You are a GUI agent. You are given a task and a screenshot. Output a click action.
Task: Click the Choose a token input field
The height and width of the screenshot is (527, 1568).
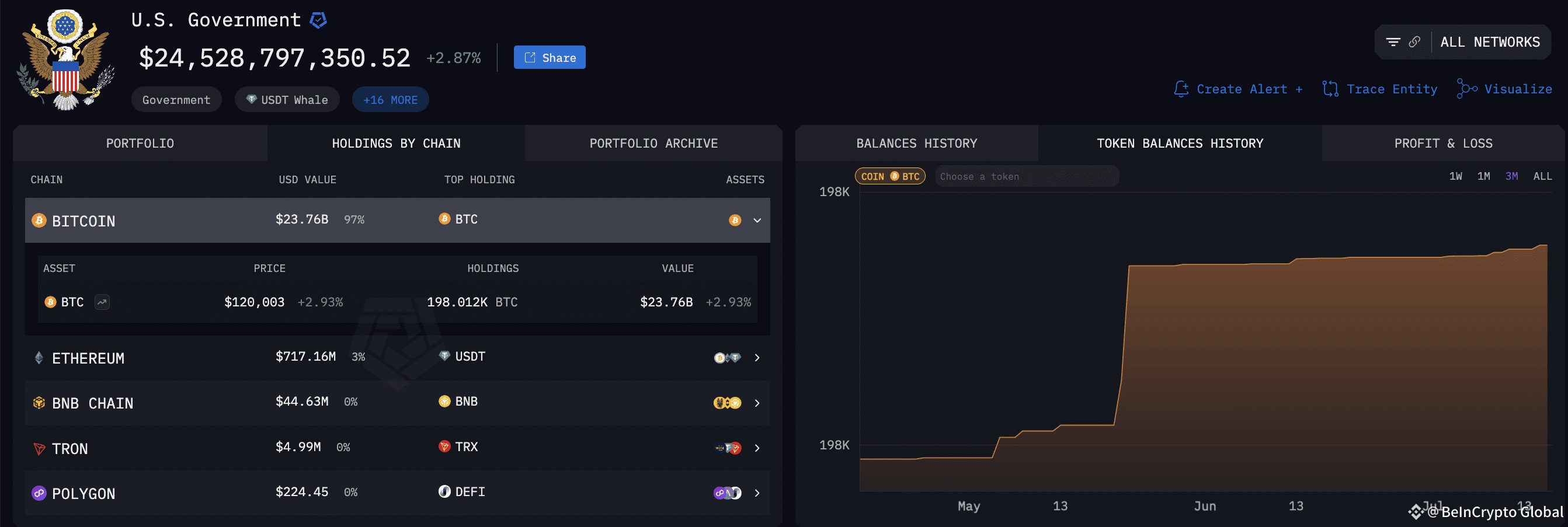(1027, 176)
